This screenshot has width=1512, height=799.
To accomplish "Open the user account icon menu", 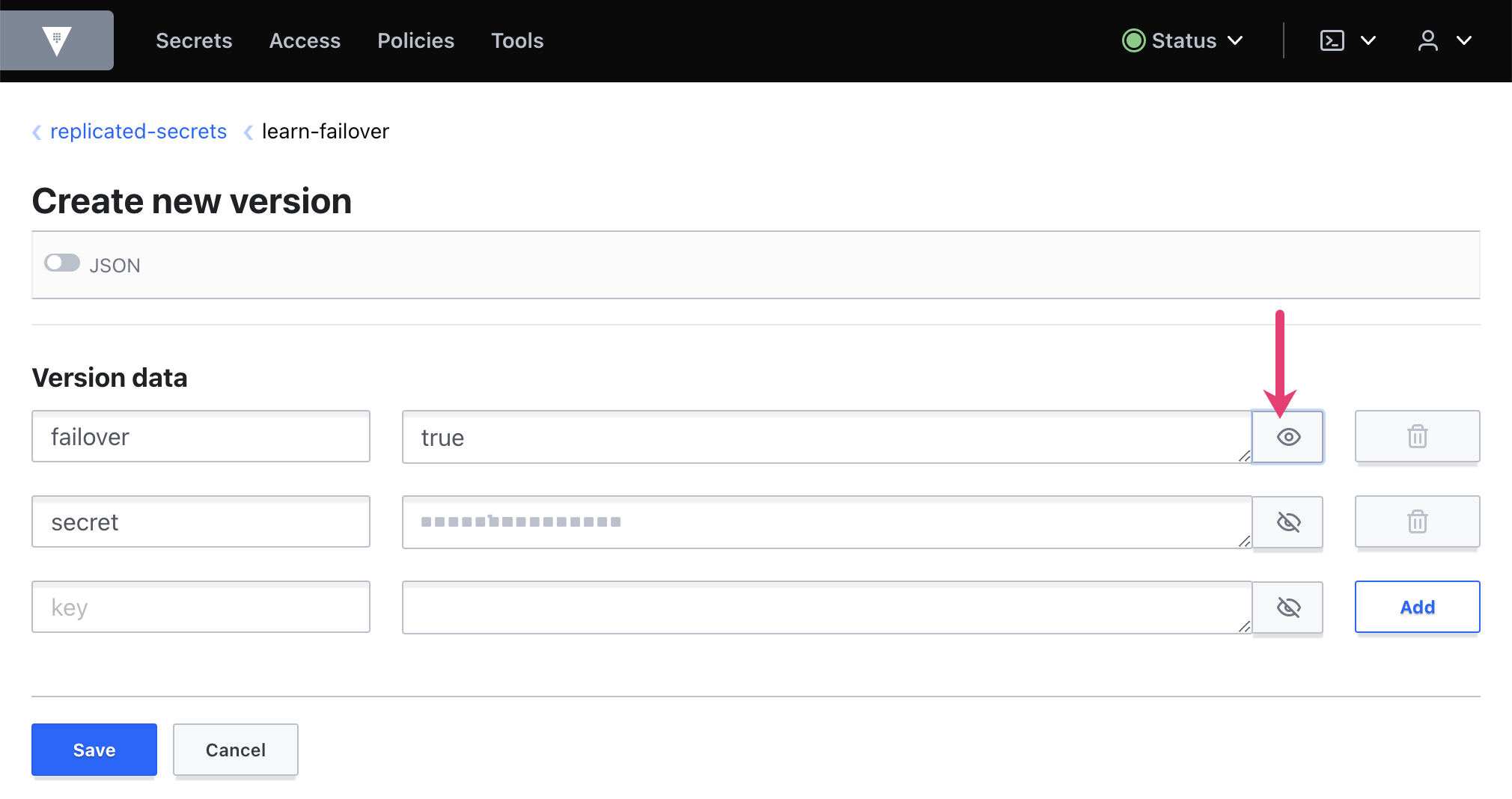I will (1427, 40).
